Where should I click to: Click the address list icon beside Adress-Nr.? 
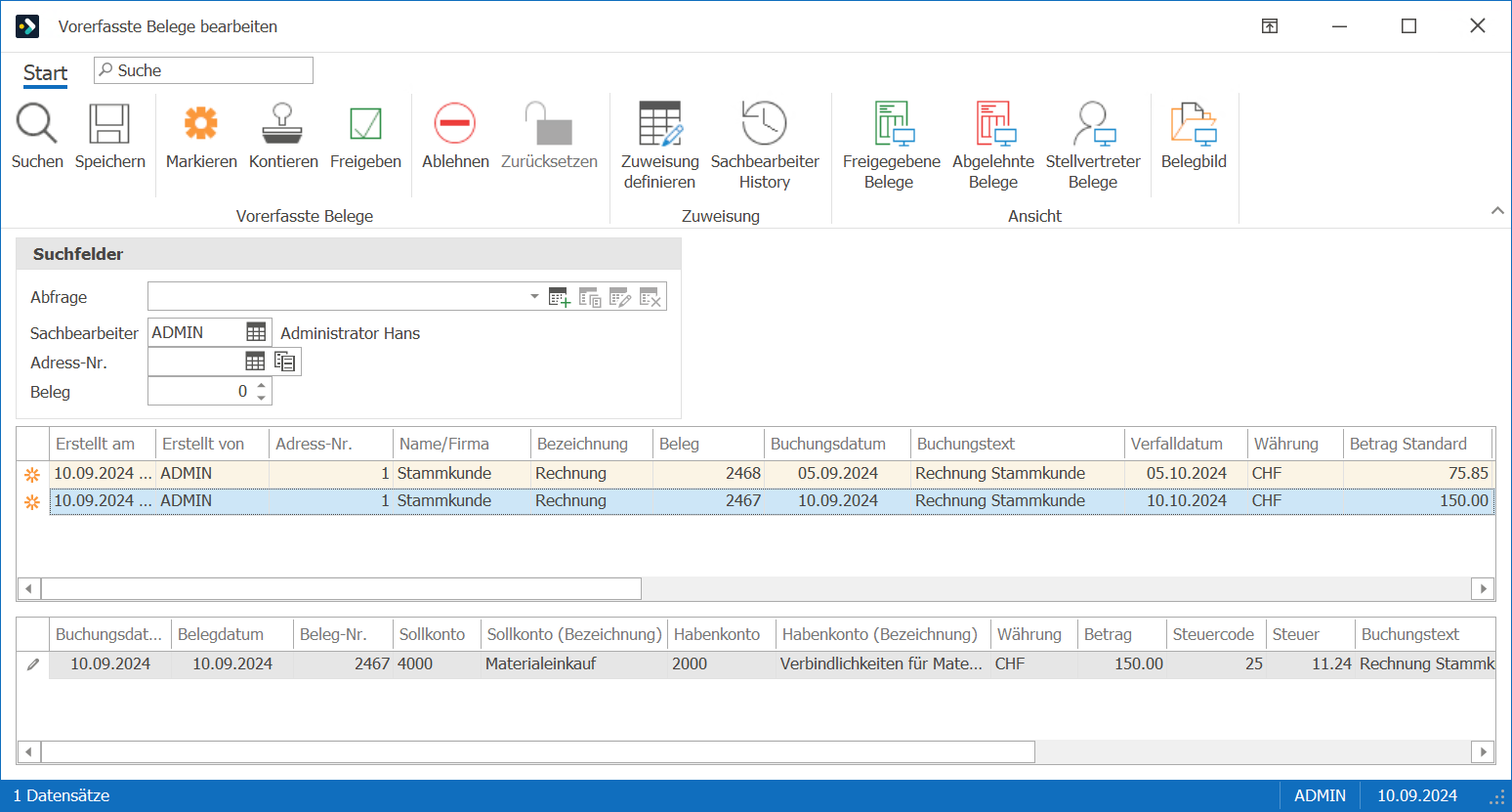point(285,362)
